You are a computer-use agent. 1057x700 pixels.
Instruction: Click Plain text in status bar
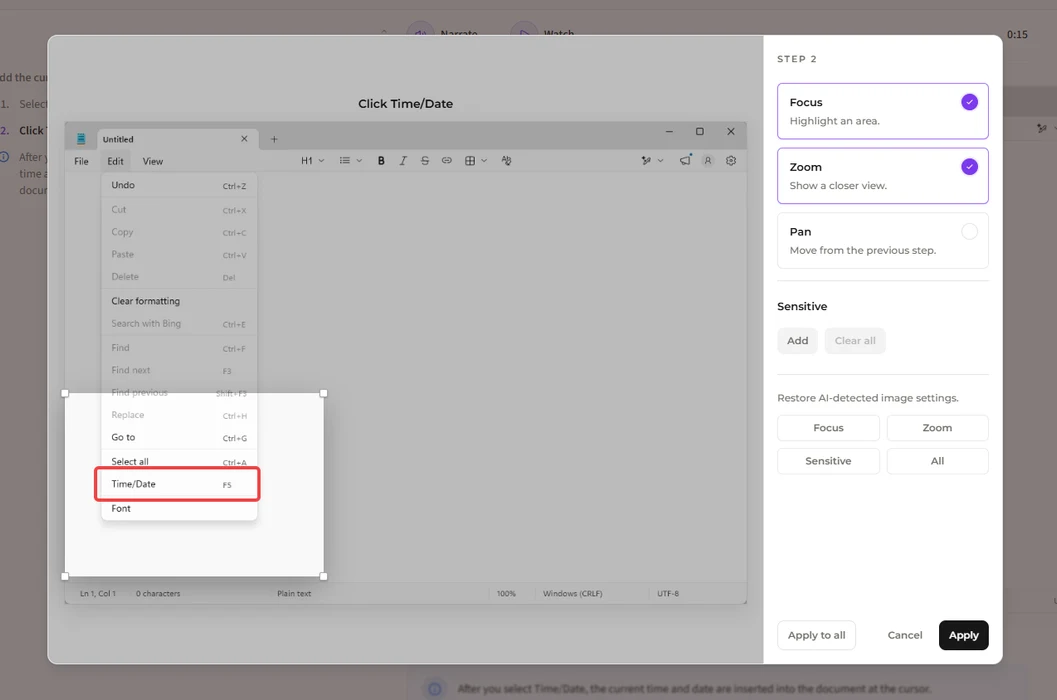tap(294, 593)
